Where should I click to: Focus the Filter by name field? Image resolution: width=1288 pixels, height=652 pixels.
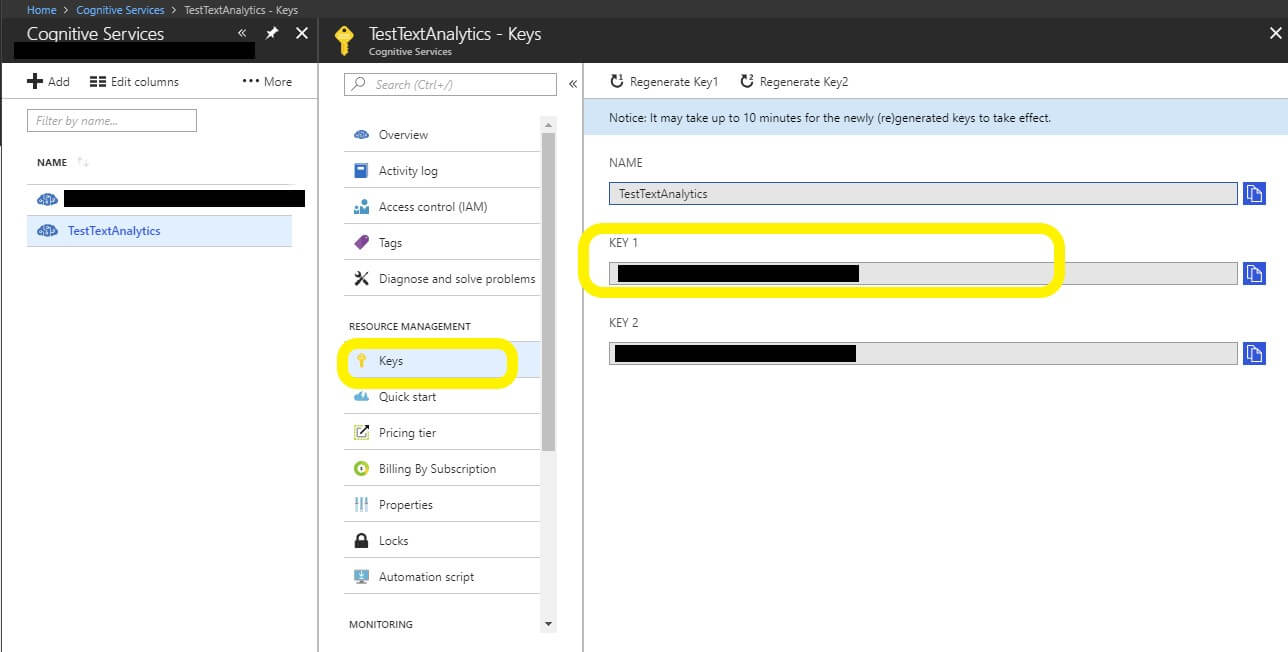[112, 121]
